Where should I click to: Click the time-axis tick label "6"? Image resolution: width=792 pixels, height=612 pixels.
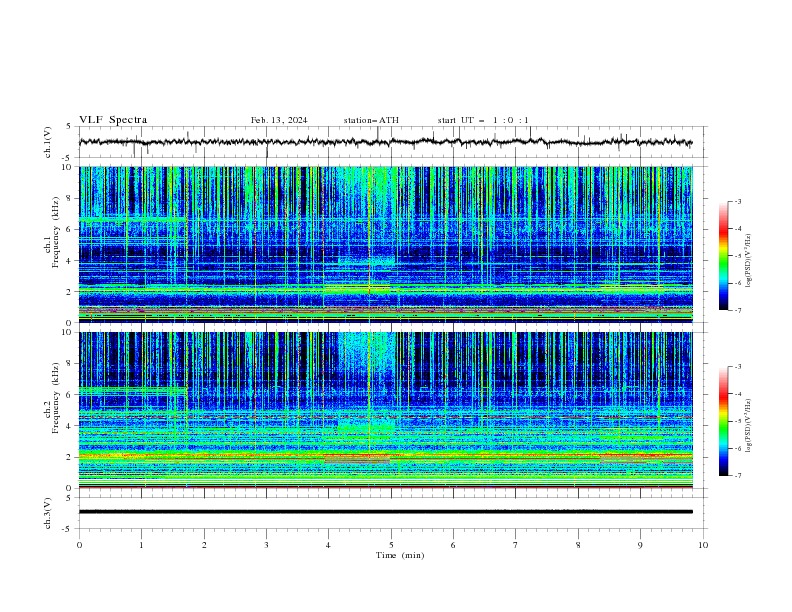pyautogui.click(x=453, y=545)
